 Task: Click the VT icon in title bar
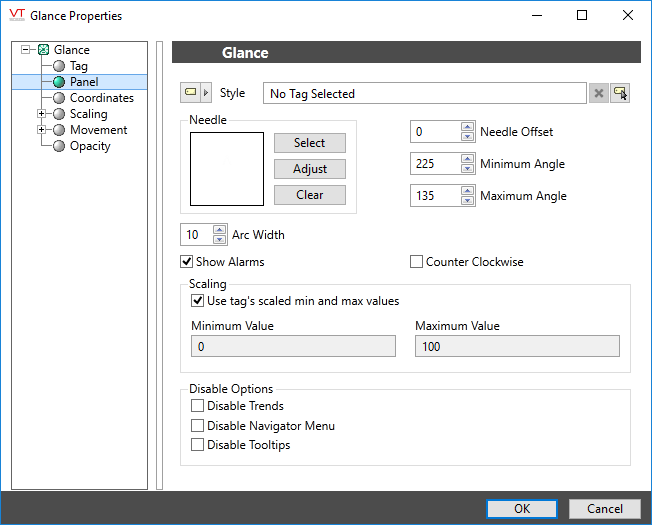tap(16, 15)
